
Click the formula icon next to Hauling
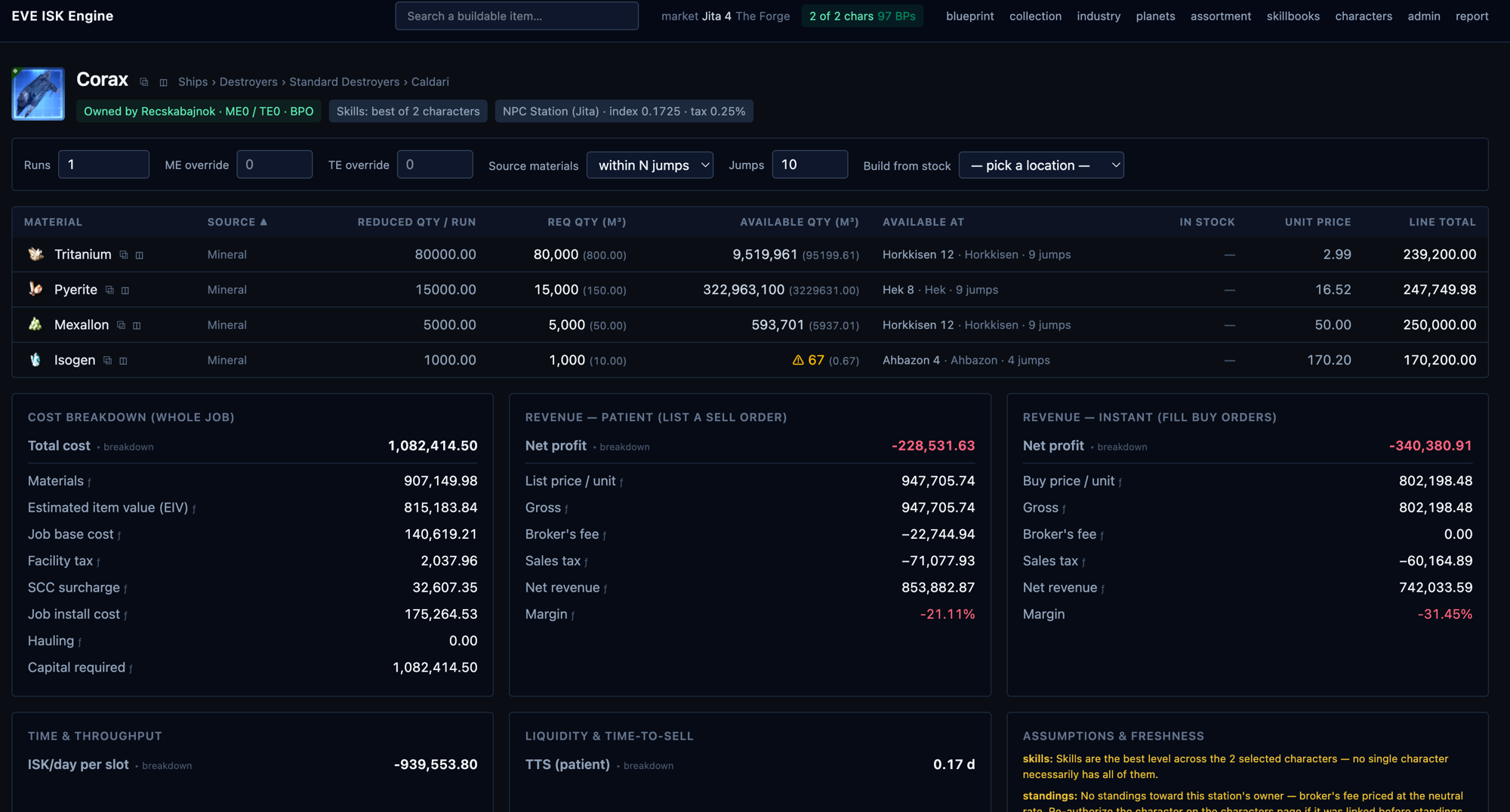(79, 642)
